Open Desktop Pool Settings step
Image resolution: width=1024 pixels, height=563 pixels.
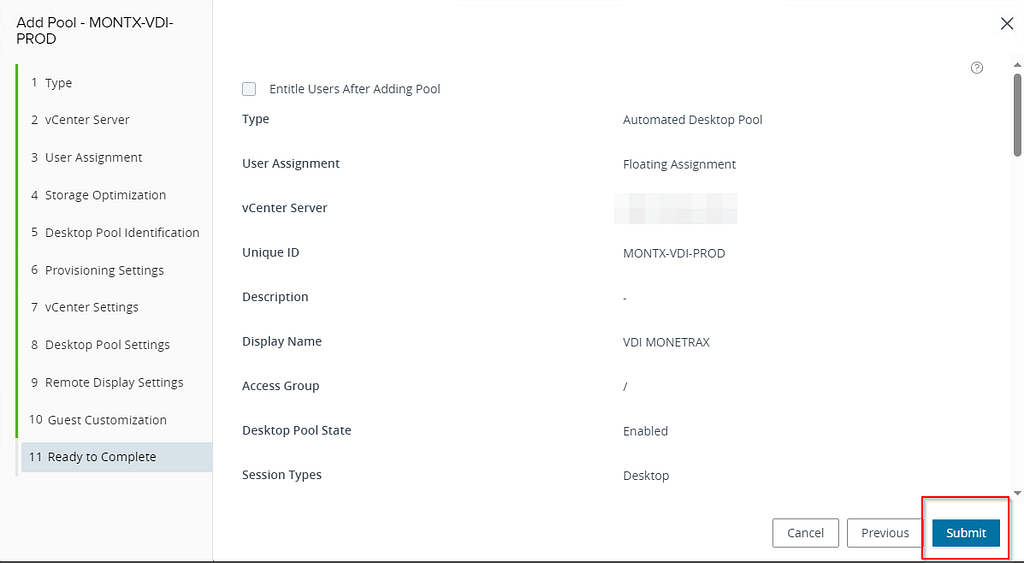pyautogui.click(x=107, y=345)
